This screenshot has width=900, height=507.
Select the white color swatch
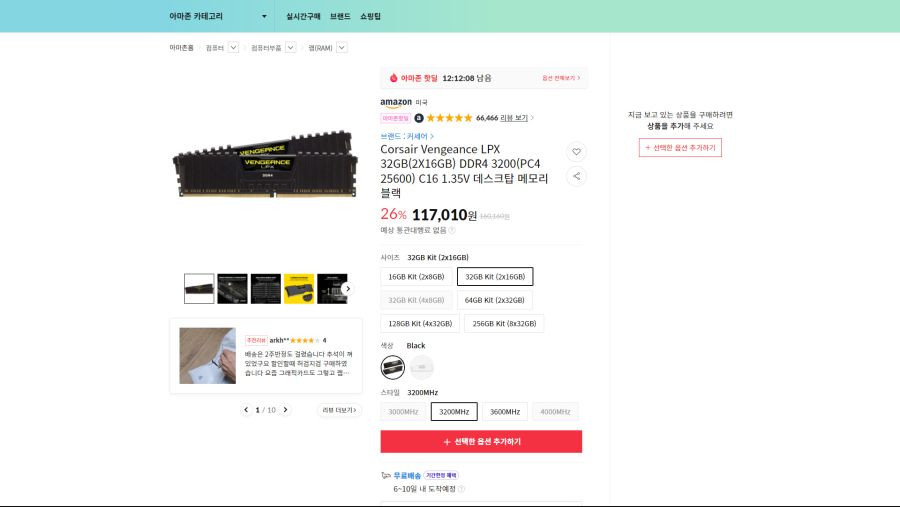point(422,367)
